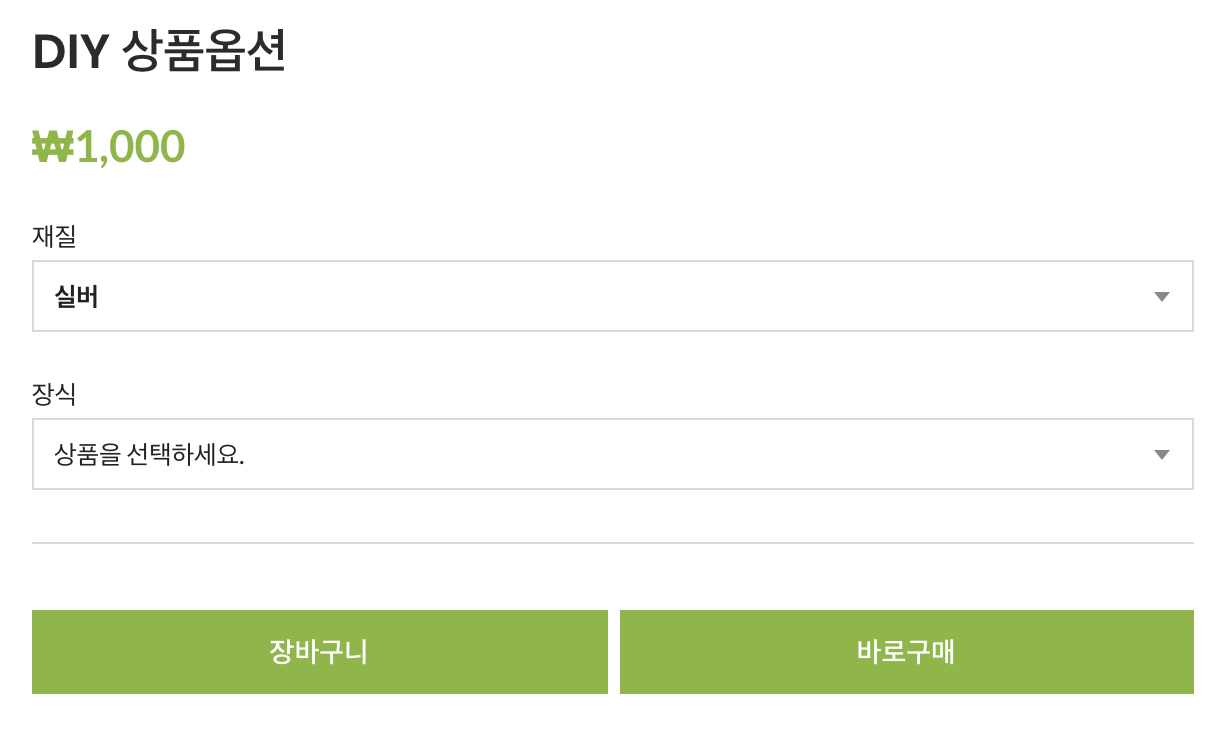Click the DIY 상품옵션 heading
The height and width of the screenshot is (738, 1228).
[x=160, y=52]
